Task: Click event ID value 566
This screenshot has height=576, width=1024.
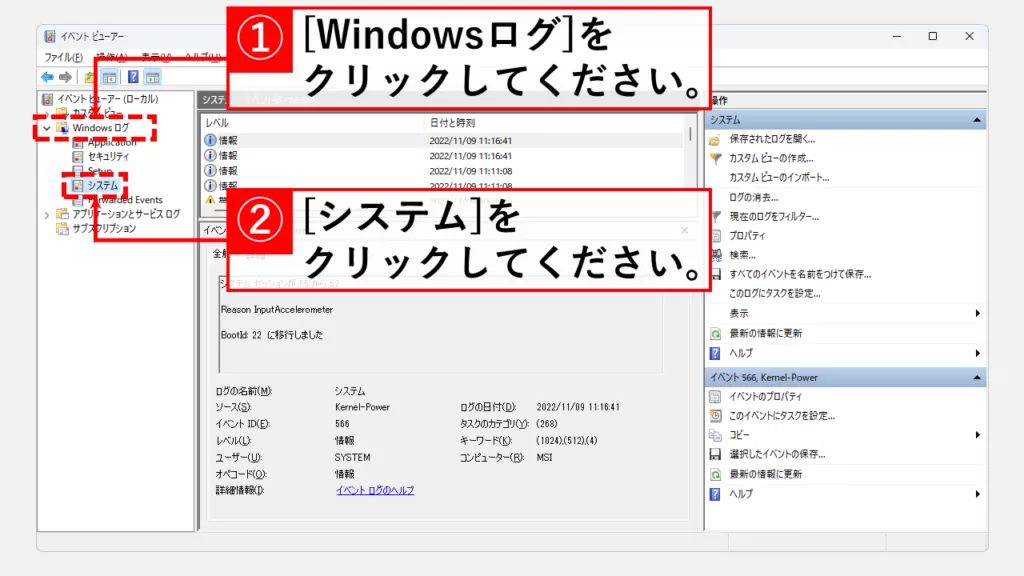Action: click(342, 424)
